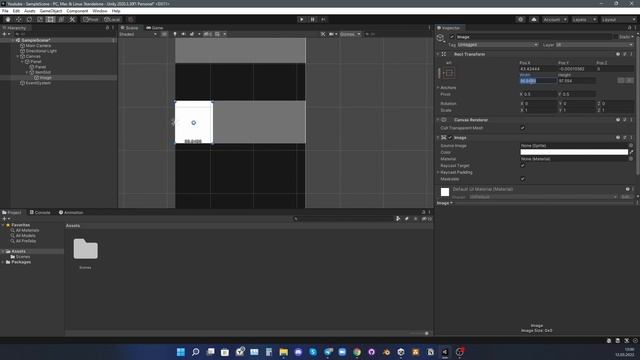
Task: Open the anchor presets box
Action: coord(449,73)
